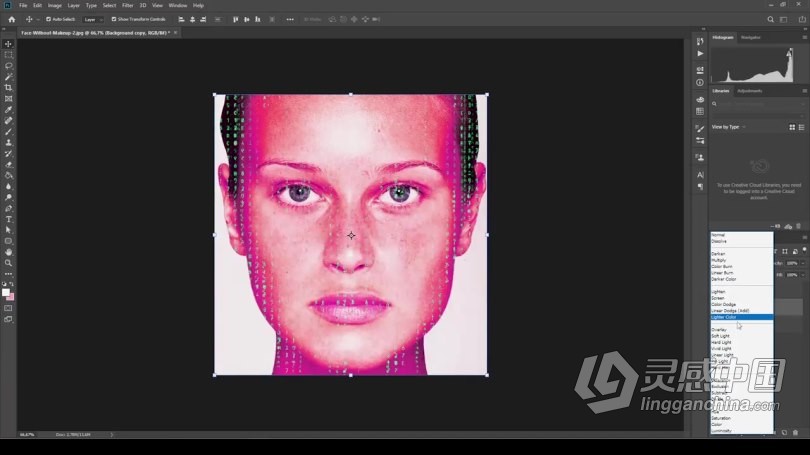Close the Face-Without-Makeup-2.jpg document tab
Screen dimensions: 810x455
[x=176, y=33]
